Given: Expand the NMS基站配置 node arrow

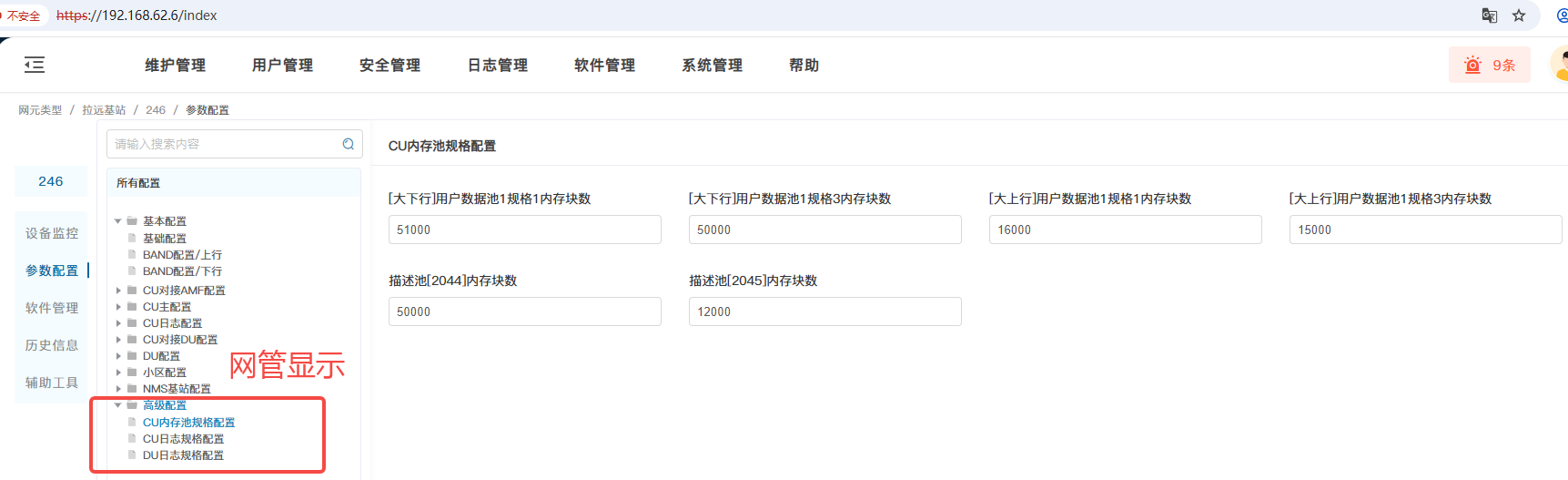Looking at the screenshot, I should click(118, 389).
